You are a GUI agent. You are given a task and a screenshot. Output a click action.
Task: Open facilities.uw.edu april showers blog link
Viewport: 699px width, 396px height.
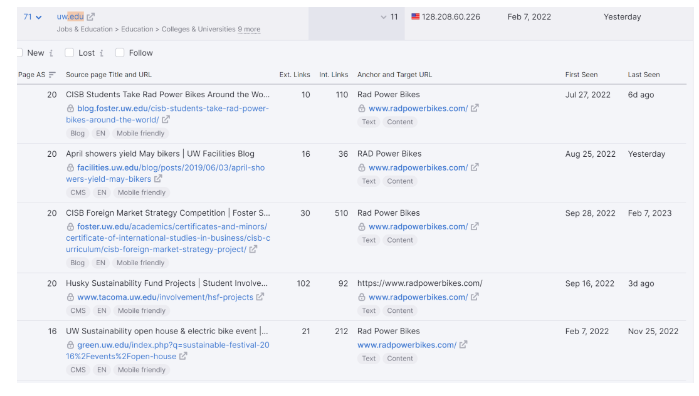point(165,173)
